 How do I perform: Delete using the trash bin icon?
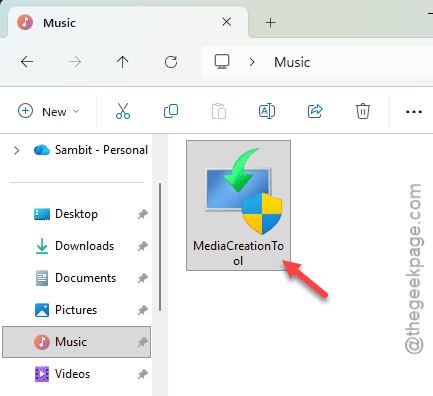pos(363,111)
